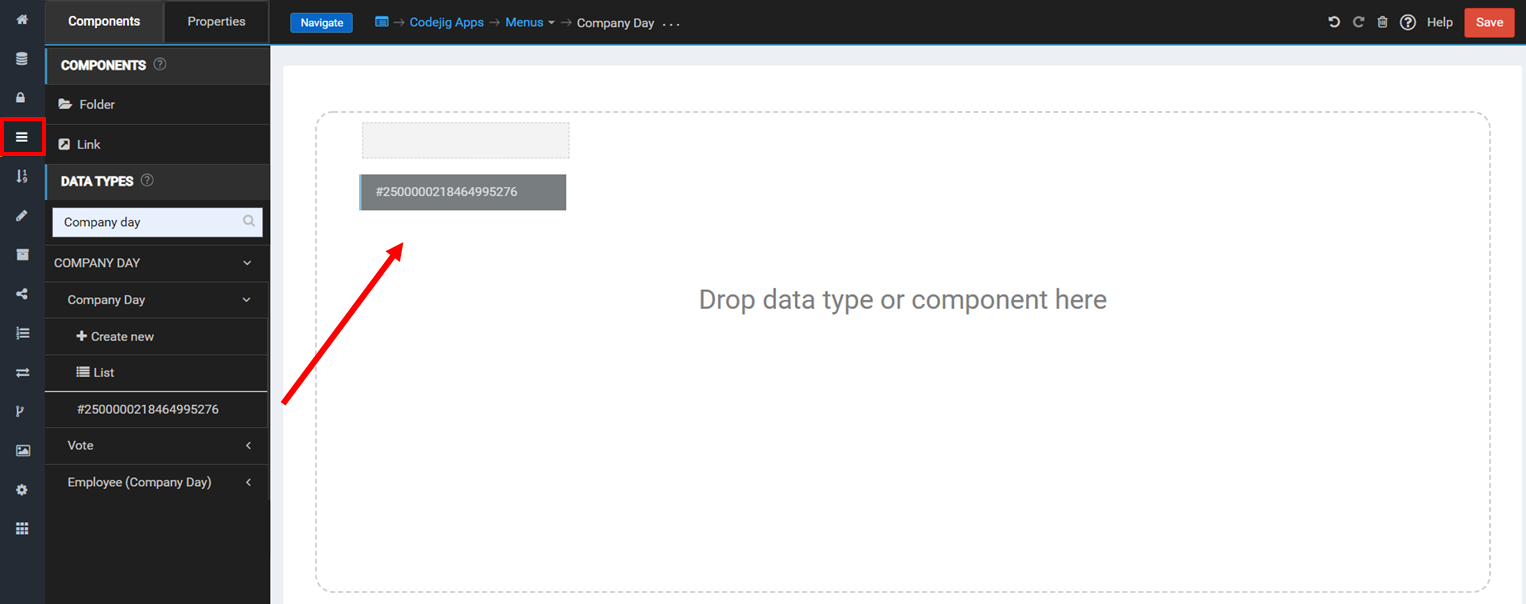Select the #2500000218464995276 item on the canvas
Image resolution: width=1526 pixels, height=604 pixels.
[463, 192]
